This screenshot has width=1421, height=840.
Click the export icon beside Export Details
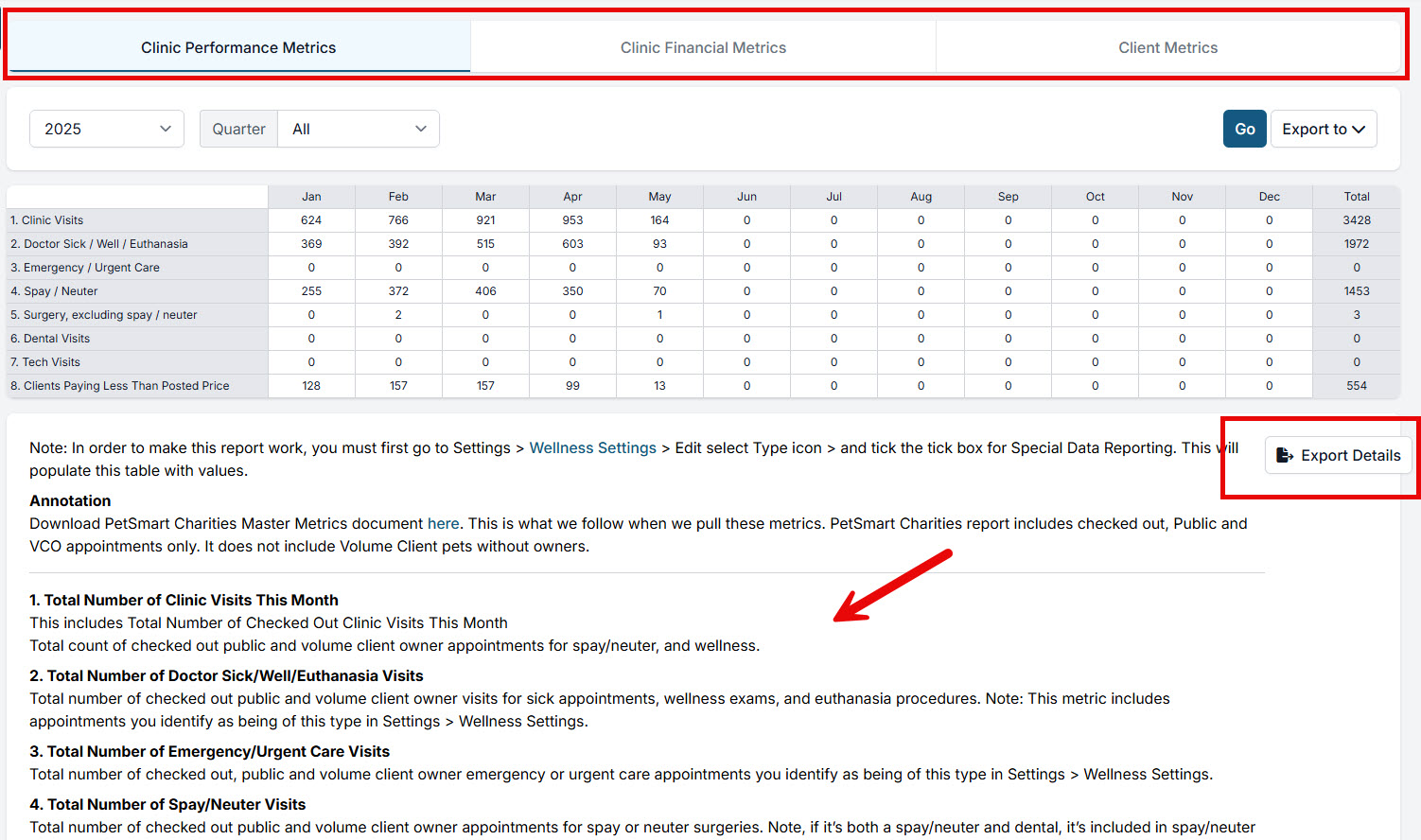coord(1284,455)
